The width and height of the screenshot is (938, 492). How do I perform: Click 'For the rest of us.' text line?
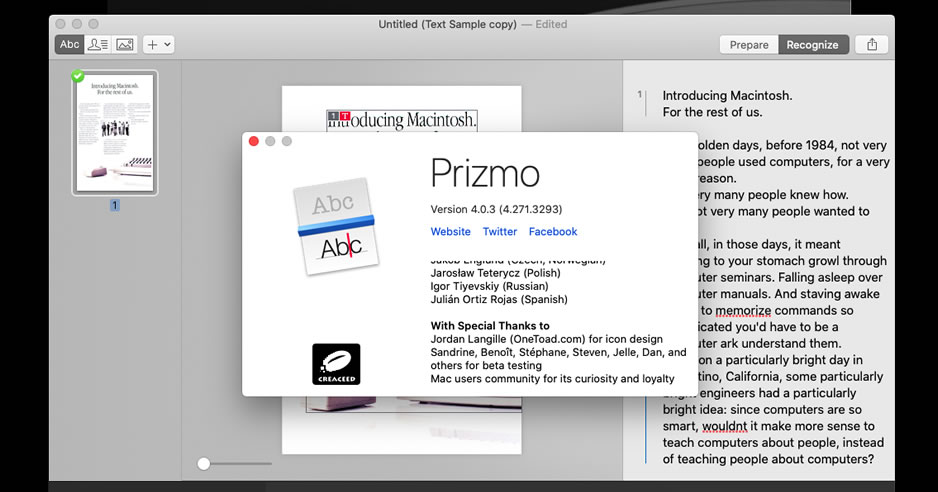(x=712, y=112)
